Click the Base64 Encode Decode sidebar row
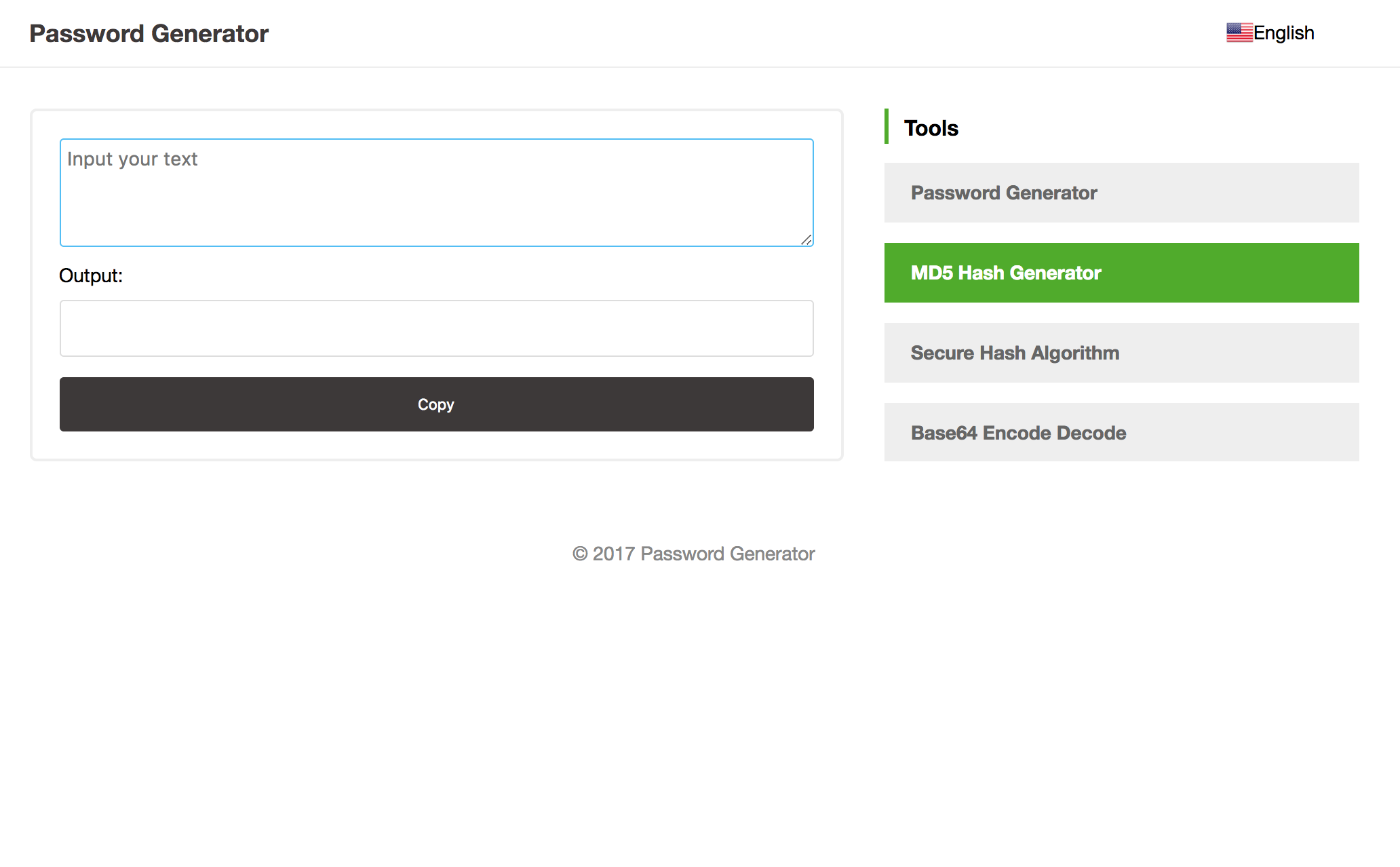Image resolution: width=1400 pixels, height=867 pixels. click(x=1121, y=432)
